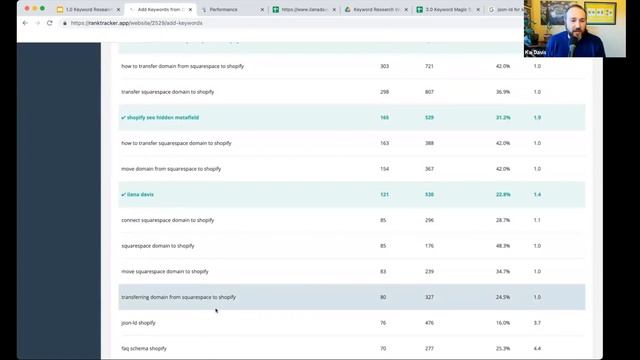Click the Drive icon on Keyword Research tab
Screen dimensions: 640x360
[x=348, y=9]
